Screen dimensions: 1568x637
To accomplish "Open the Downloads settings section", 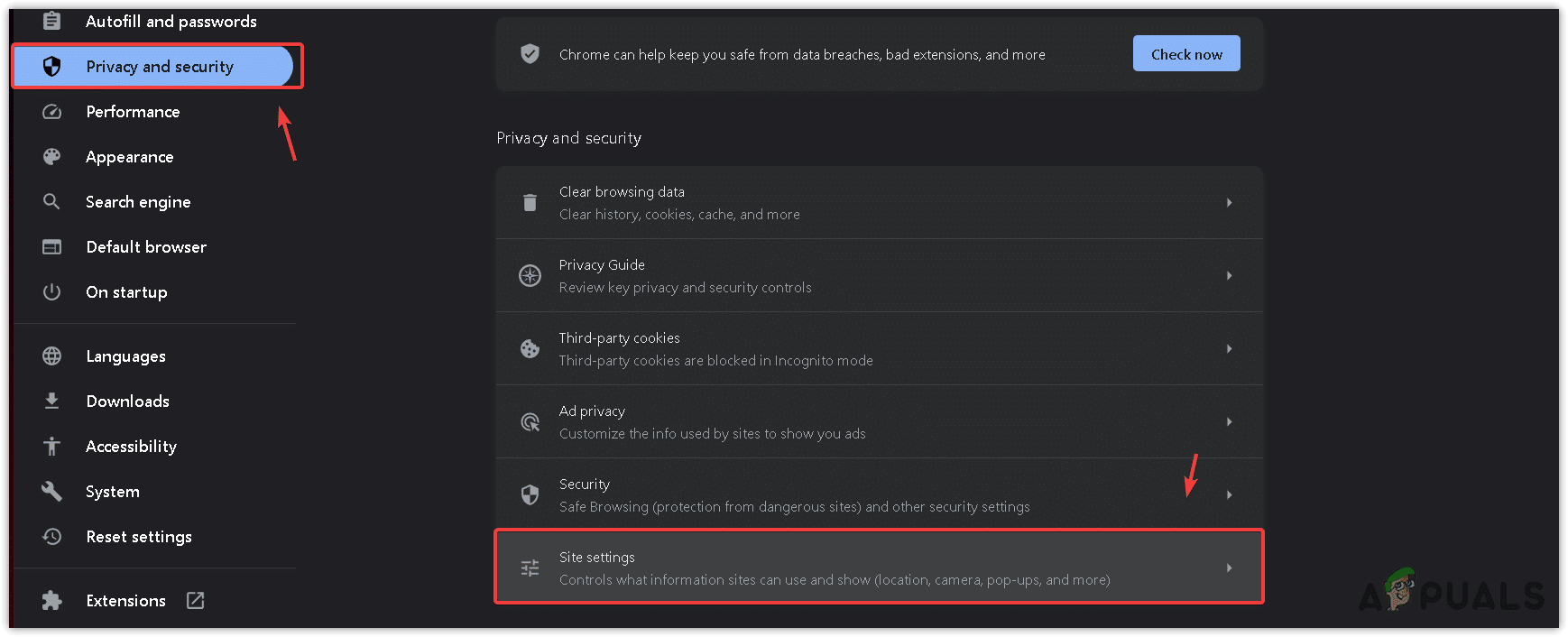I will click(x=127, y=402).
